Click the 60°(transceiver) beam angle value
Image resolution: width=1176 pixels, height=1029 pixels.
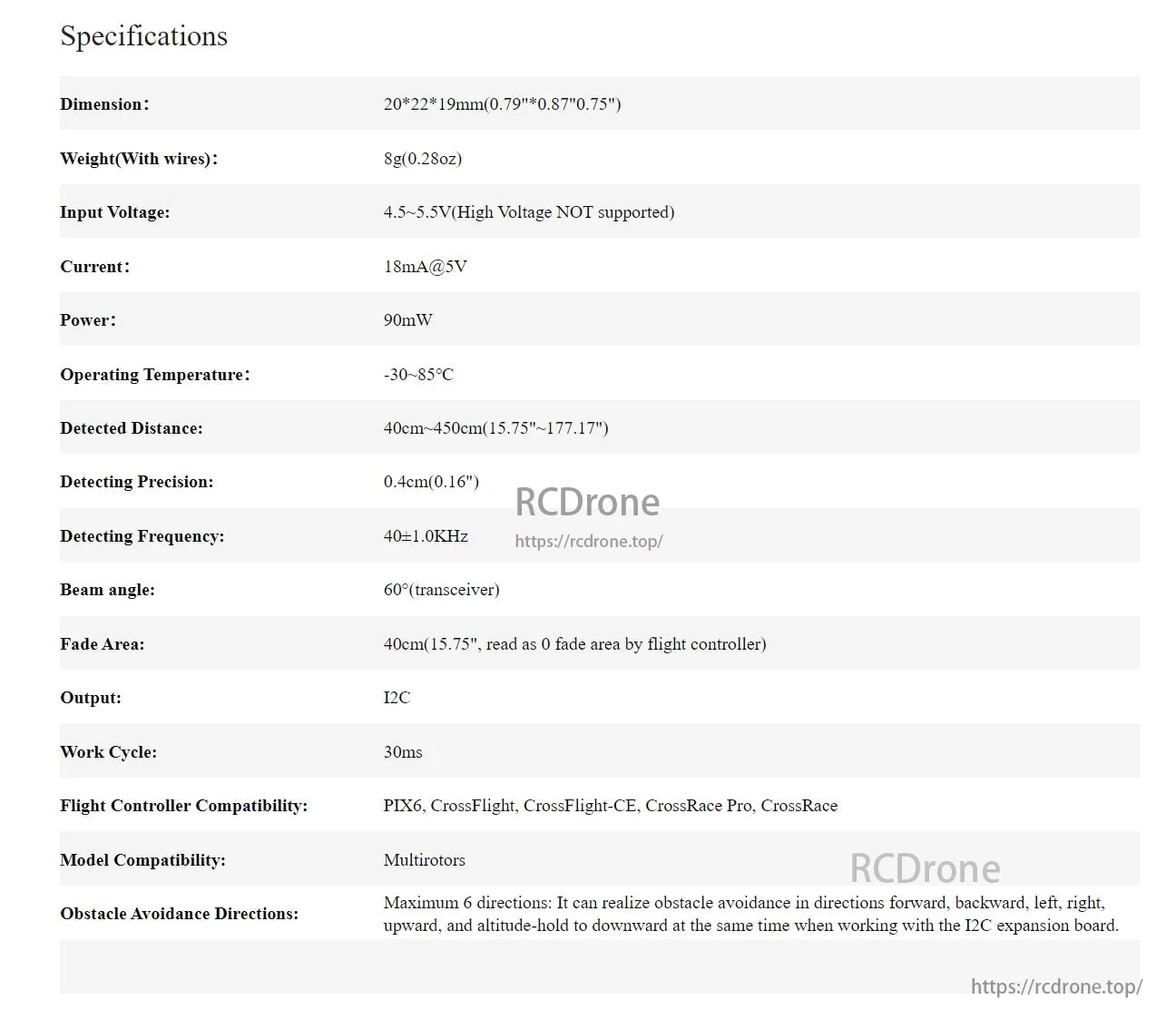[x=441, y=590]
